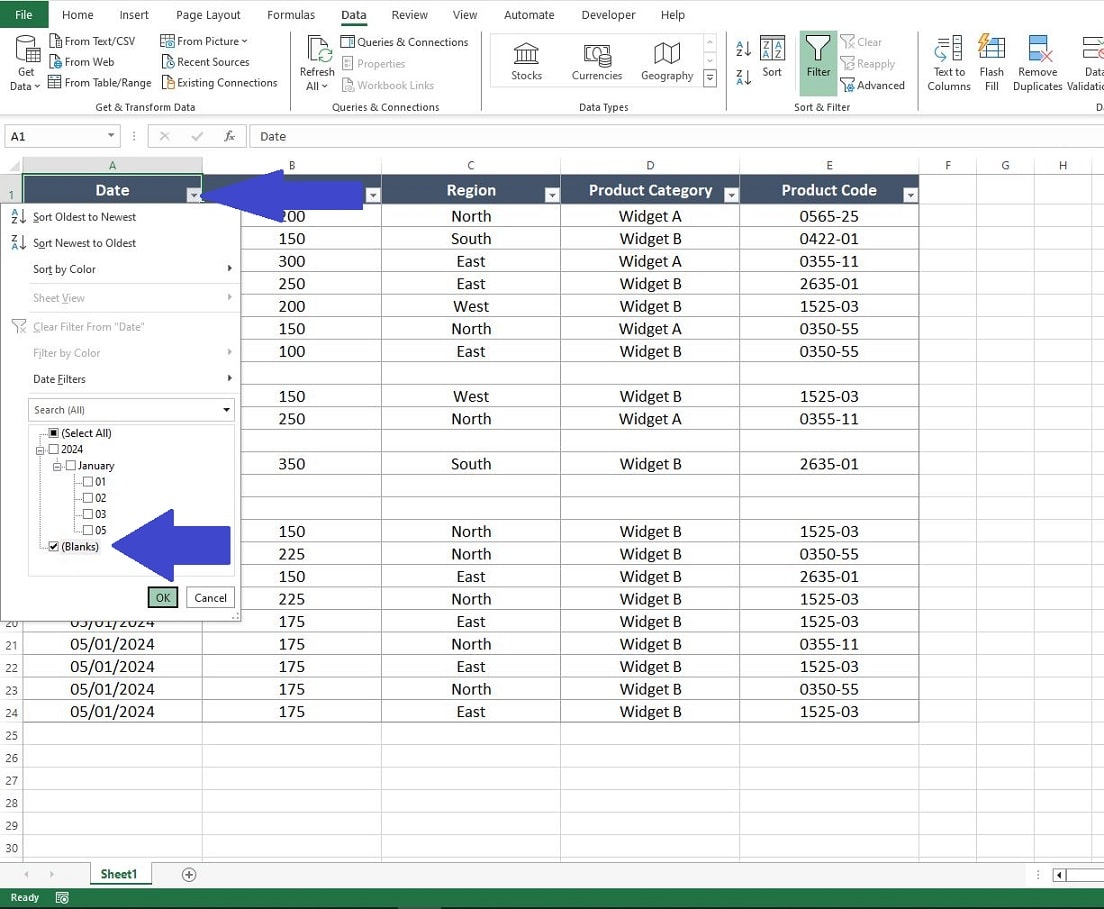Click the Sort A to Z icon

(745, 47)
